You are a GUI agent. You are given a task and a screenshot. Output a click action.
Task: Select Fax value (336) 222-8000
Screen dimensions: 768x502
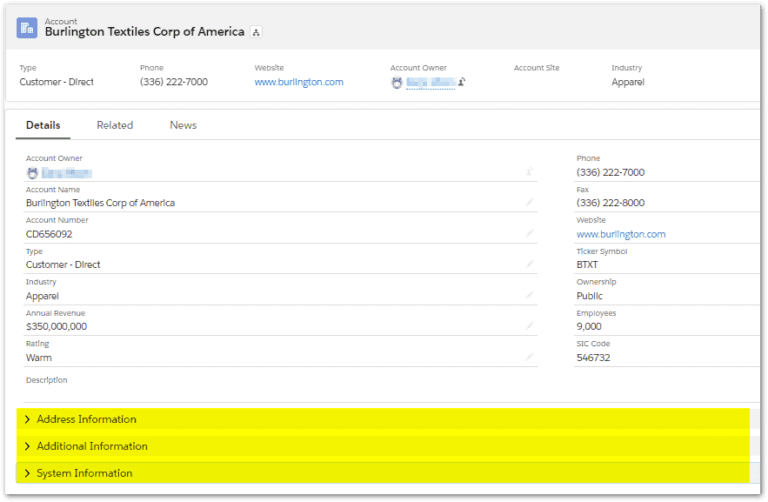coord(610,203)
